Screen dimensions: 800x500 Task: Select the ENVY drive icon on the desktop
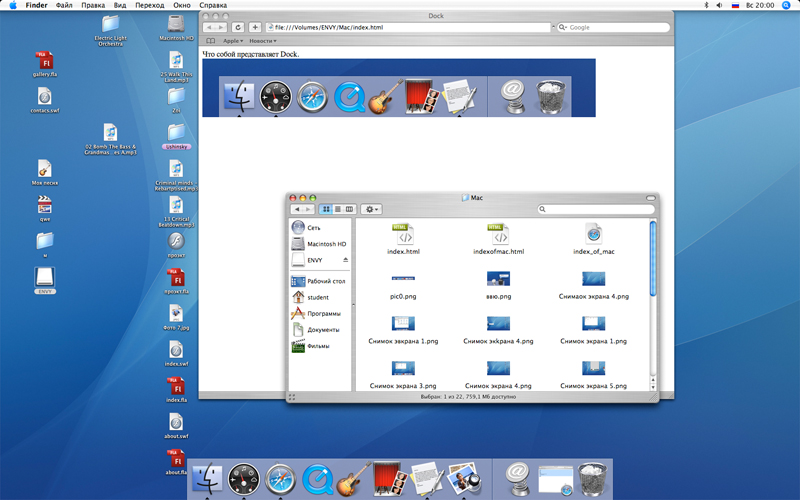(44, 281)
